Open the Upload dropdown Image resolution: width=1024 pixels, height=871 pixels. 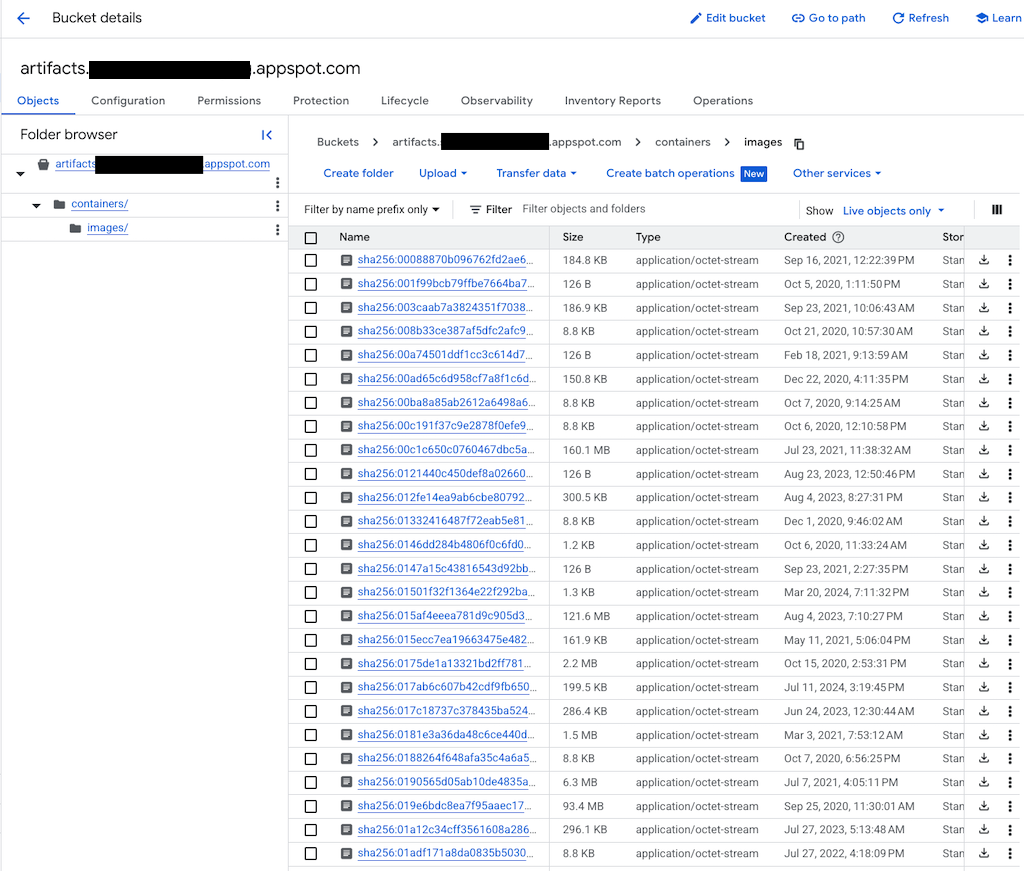tap(443, 173)
